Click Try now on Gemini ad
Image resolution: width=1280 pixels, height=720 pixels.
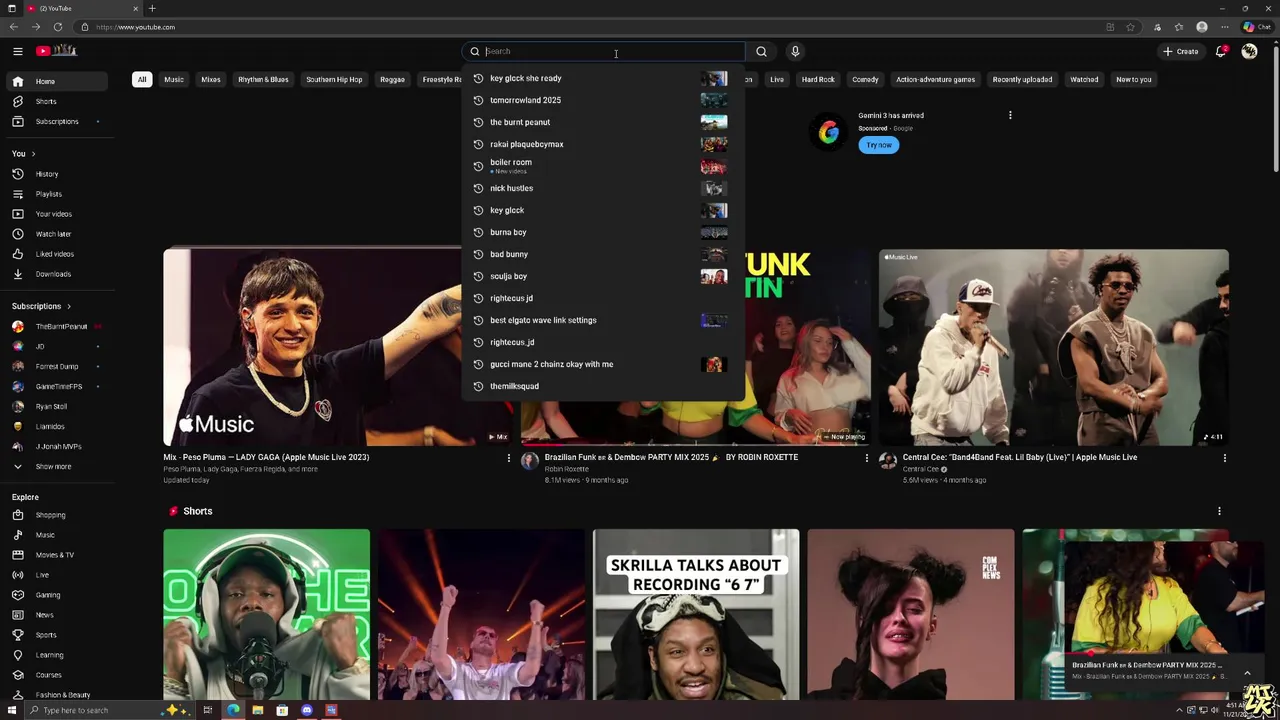point(879,145)
